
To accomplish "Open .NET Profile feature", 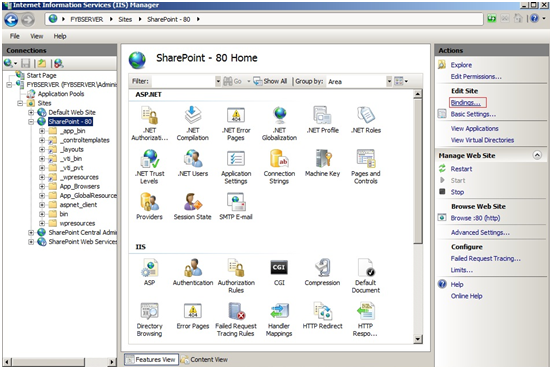I will pos(322,120).
